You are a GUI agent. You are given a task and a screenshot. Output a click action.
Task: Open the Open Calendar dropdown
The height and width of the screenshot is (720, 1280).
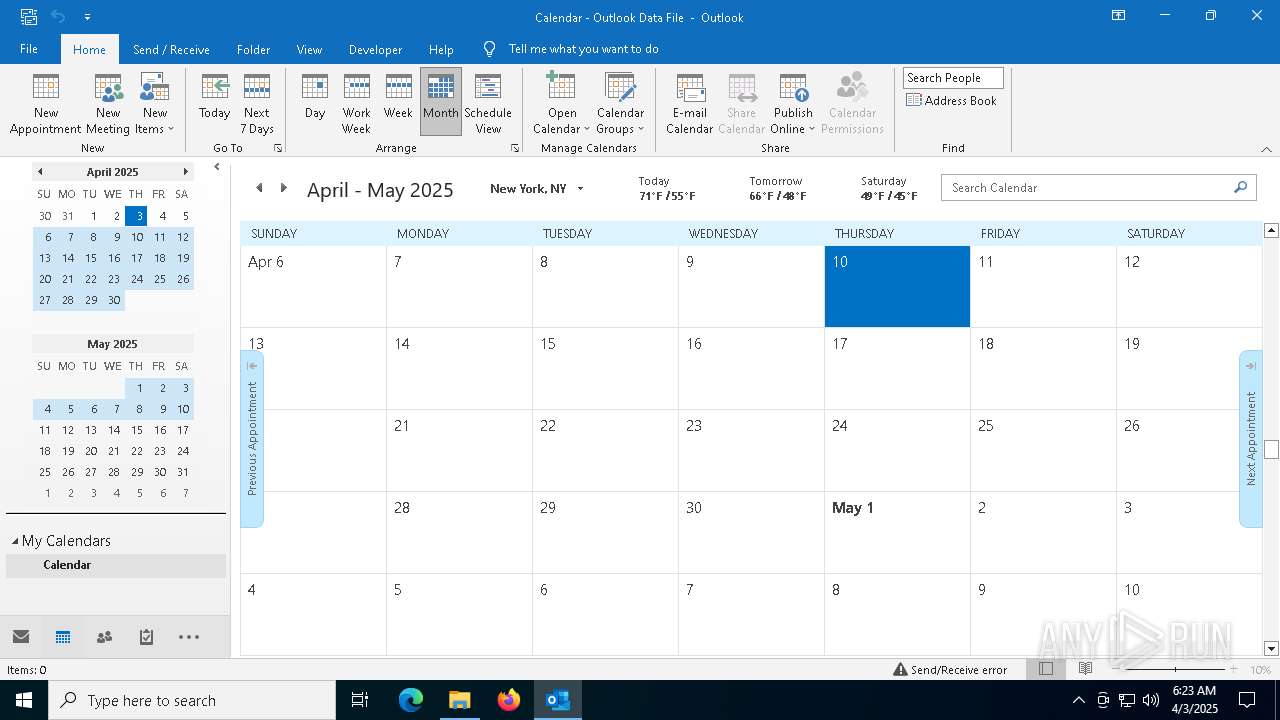click(x=562, y=103)
